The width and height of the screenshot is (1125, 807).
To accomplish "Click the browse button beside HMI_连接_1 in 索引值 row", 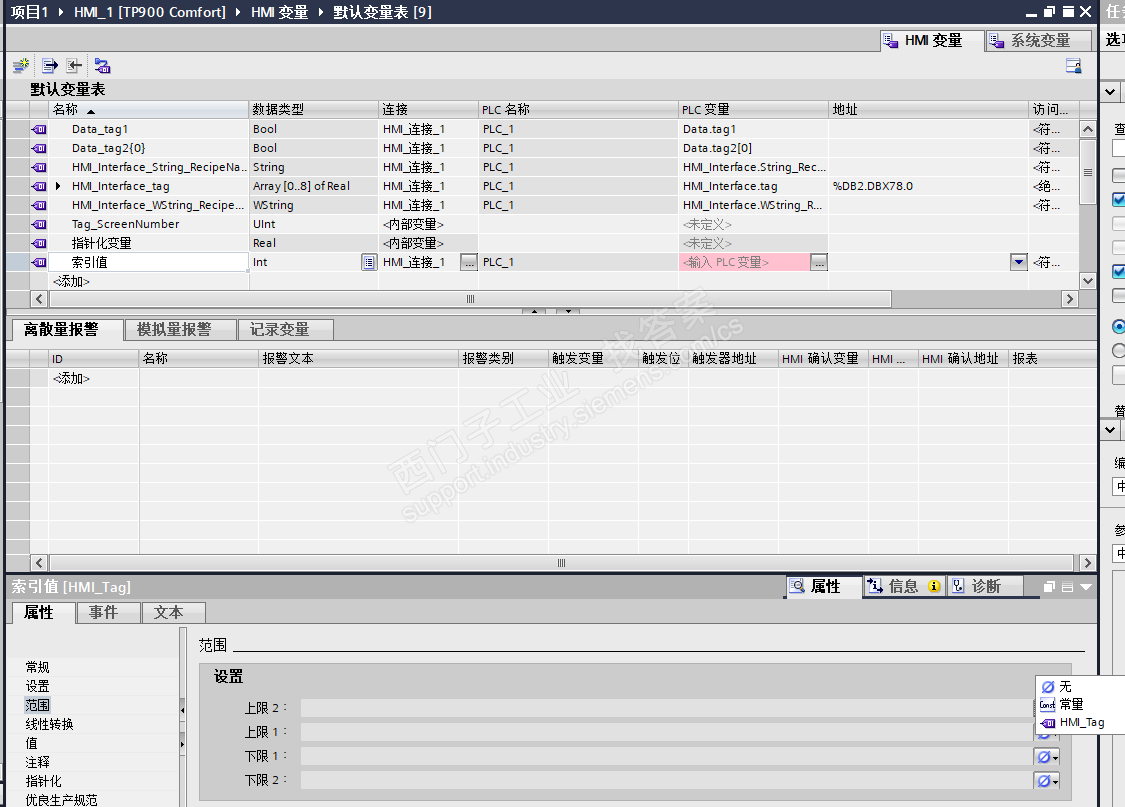I will click(x=469, y=263).
